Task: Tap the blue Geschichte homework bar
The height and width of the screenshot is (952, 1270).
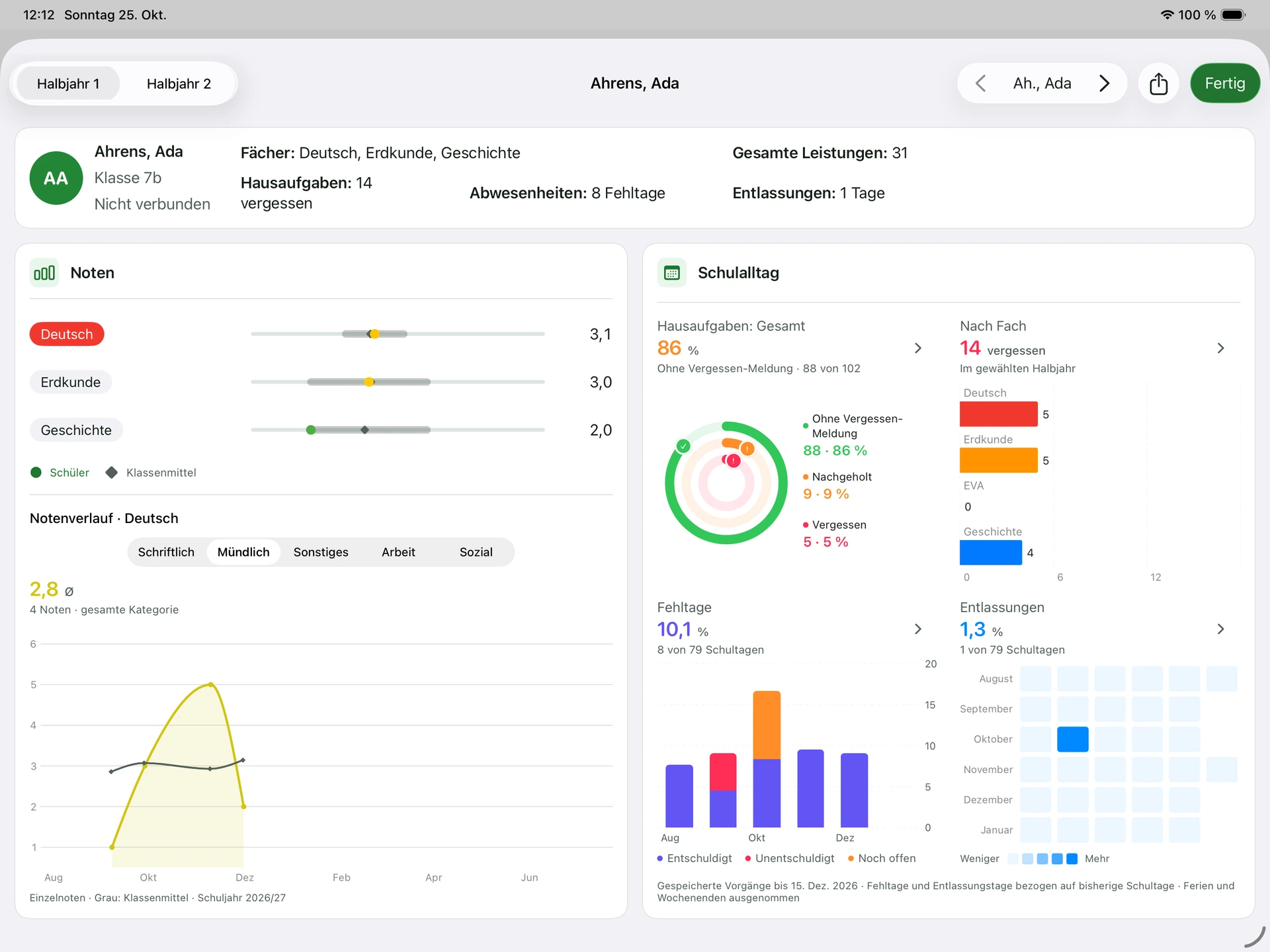Action: [991, 553]
